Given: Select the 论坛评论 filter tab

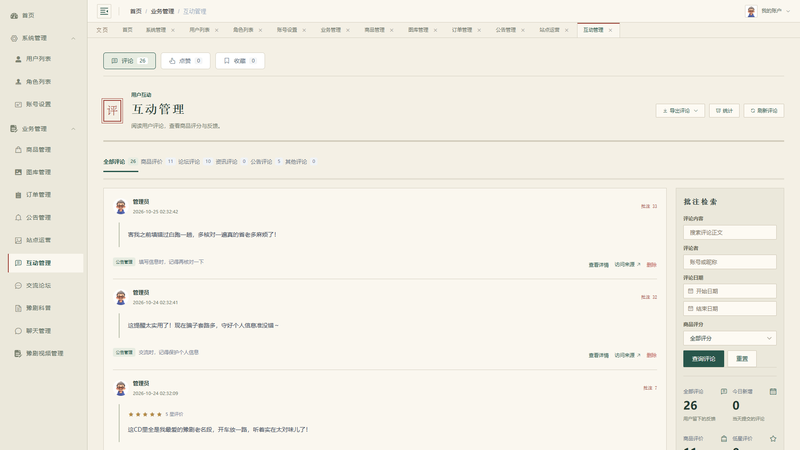Looking at the screenshot, I should pyautogui.click(x=194, y=162).
